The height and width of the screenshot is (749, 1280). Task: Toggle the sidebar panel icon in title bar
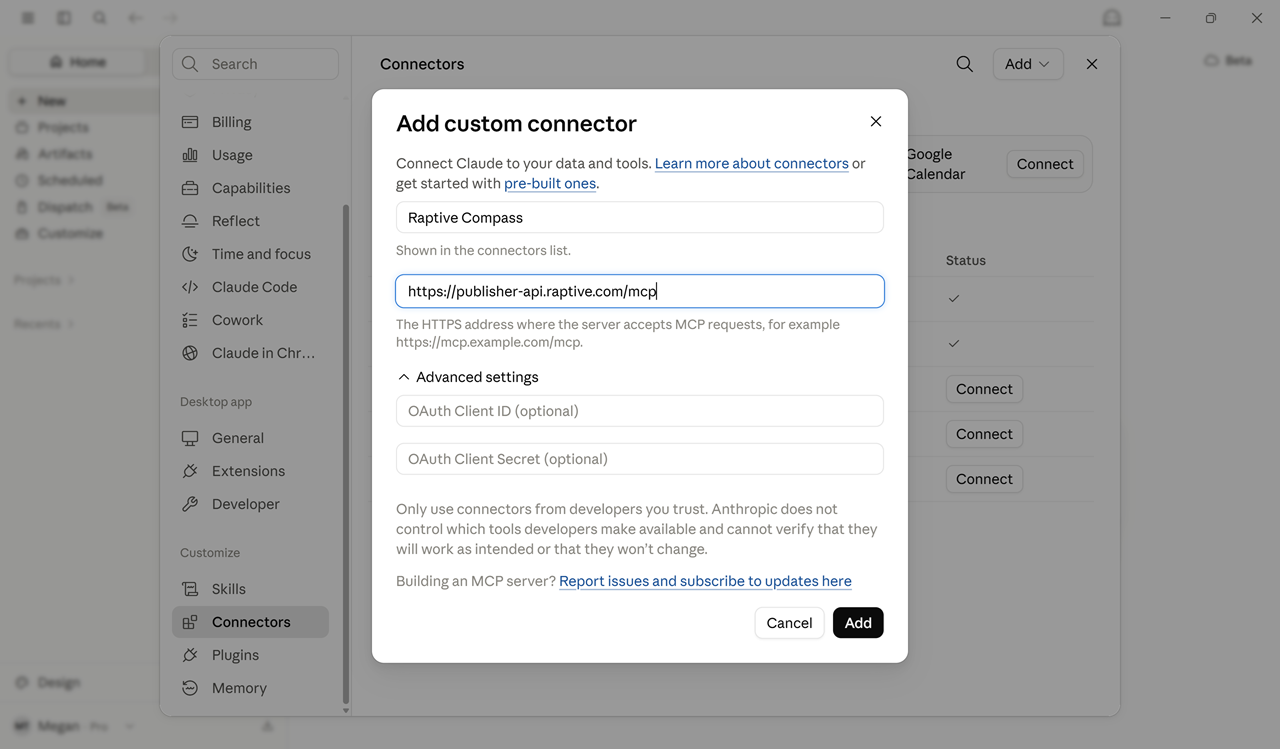tap(64, 18)
